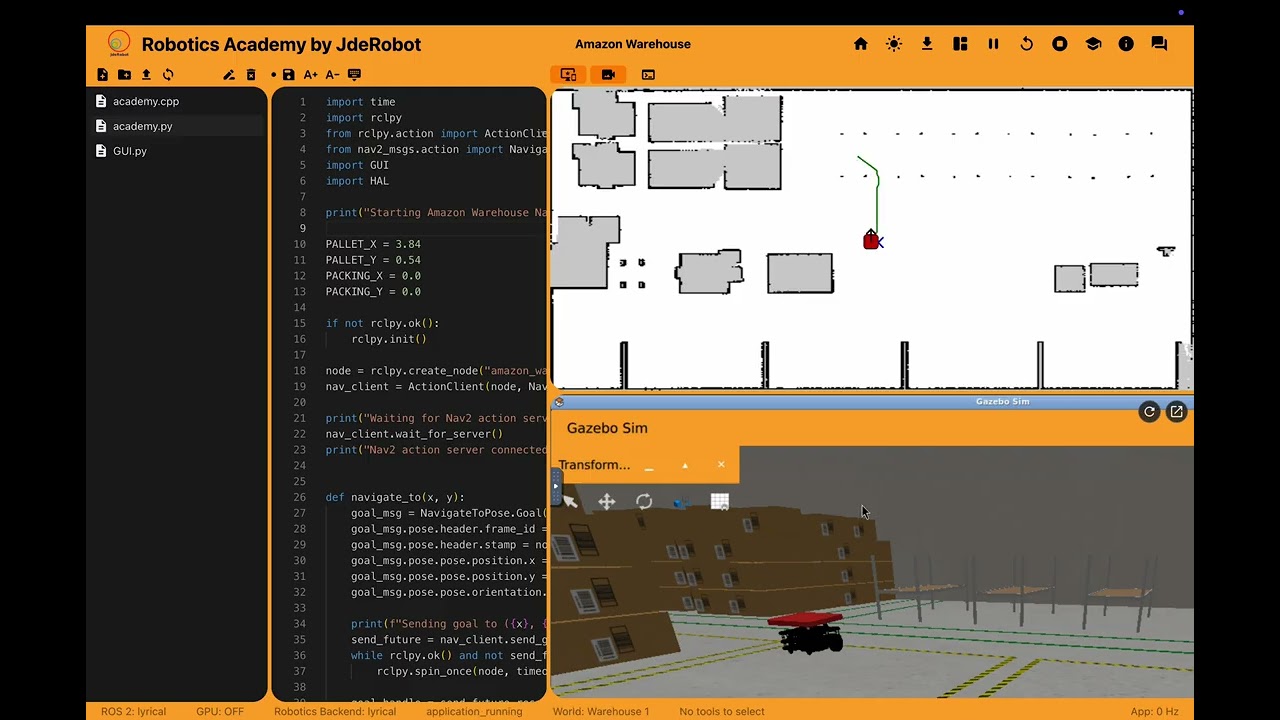Viewport: 1280px width, 720px height.
Task: Create a new folder
Action: click(124, 75)
